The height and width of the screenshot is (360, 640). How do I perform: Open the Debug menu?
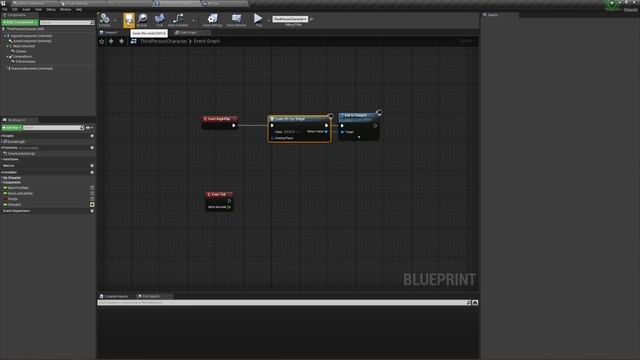51,9
